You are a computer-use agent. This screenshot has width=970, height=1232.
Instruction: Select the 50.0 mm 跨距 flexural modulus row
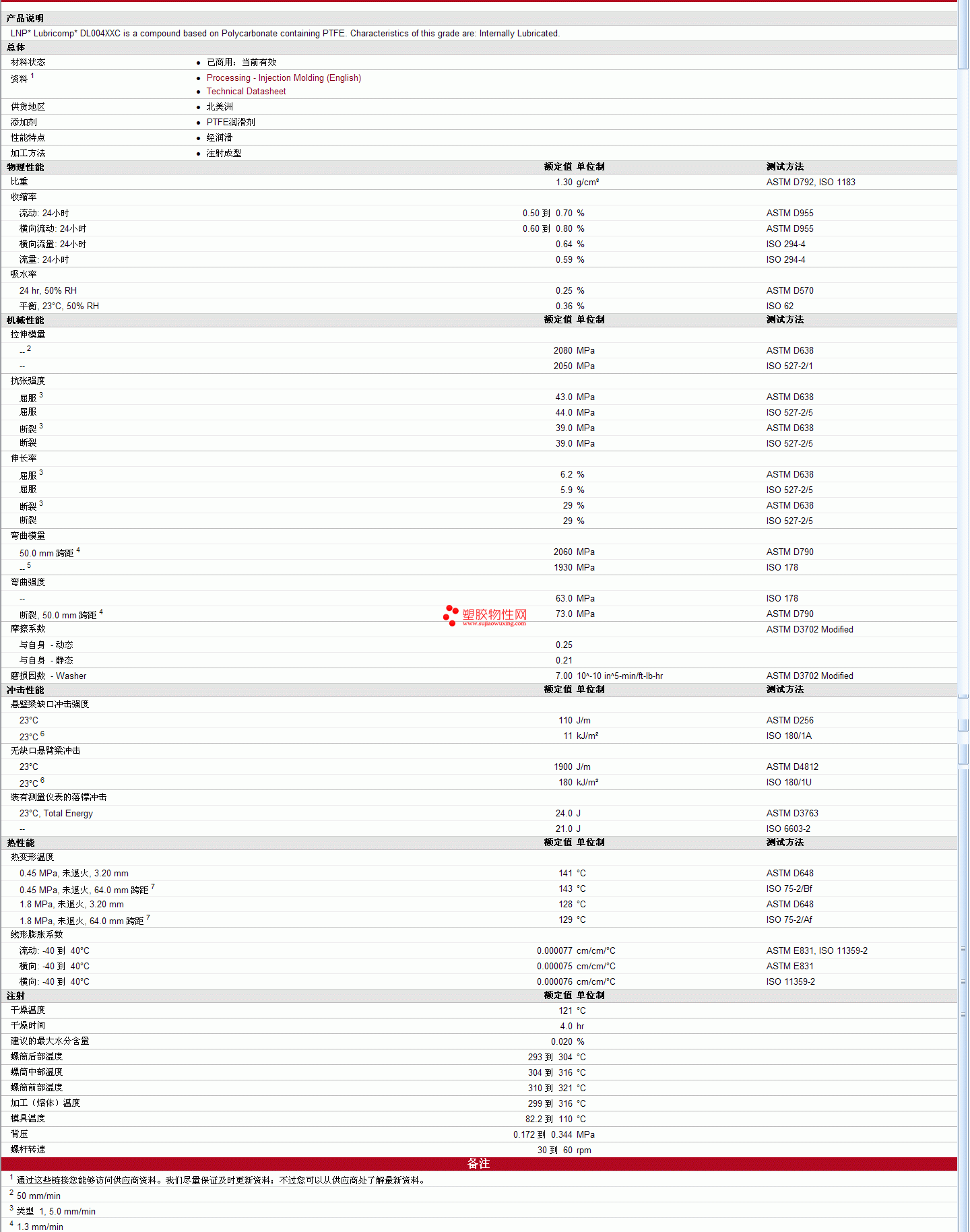479,552
